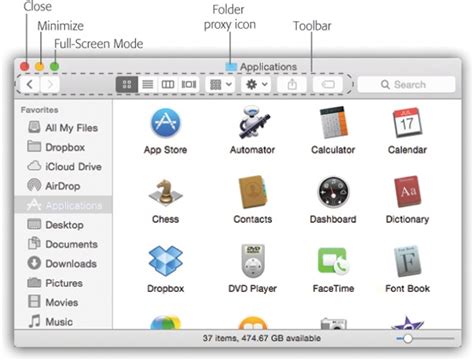The image size is (474, 361).
Task: Select Documents in the sidebar
Action: 63,244
